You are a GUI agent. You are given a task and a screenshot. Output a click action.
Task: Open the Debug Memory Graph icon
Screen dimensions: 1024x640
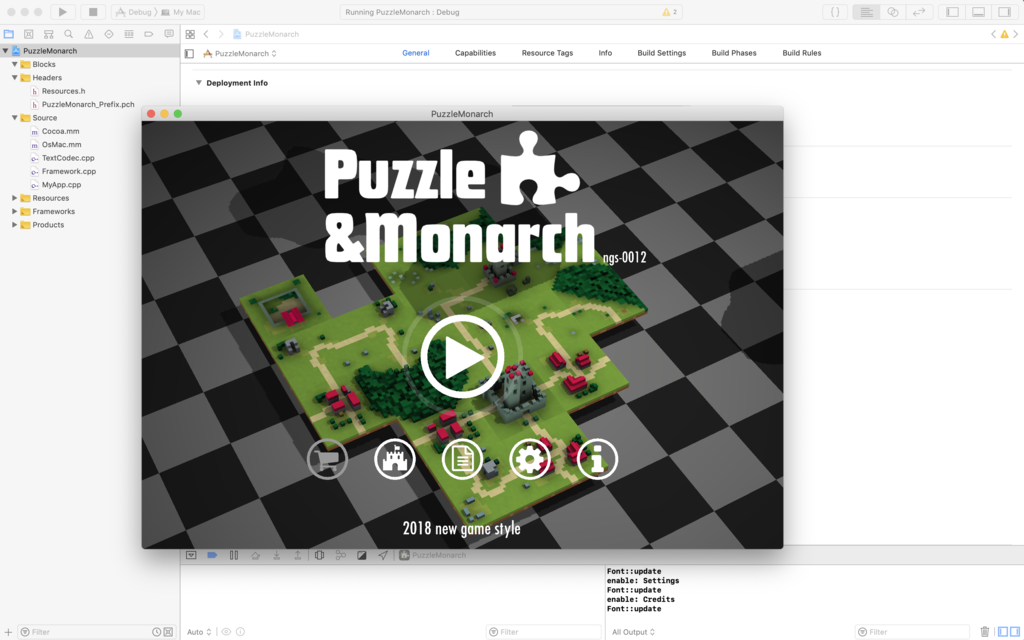tap(340, 555)
